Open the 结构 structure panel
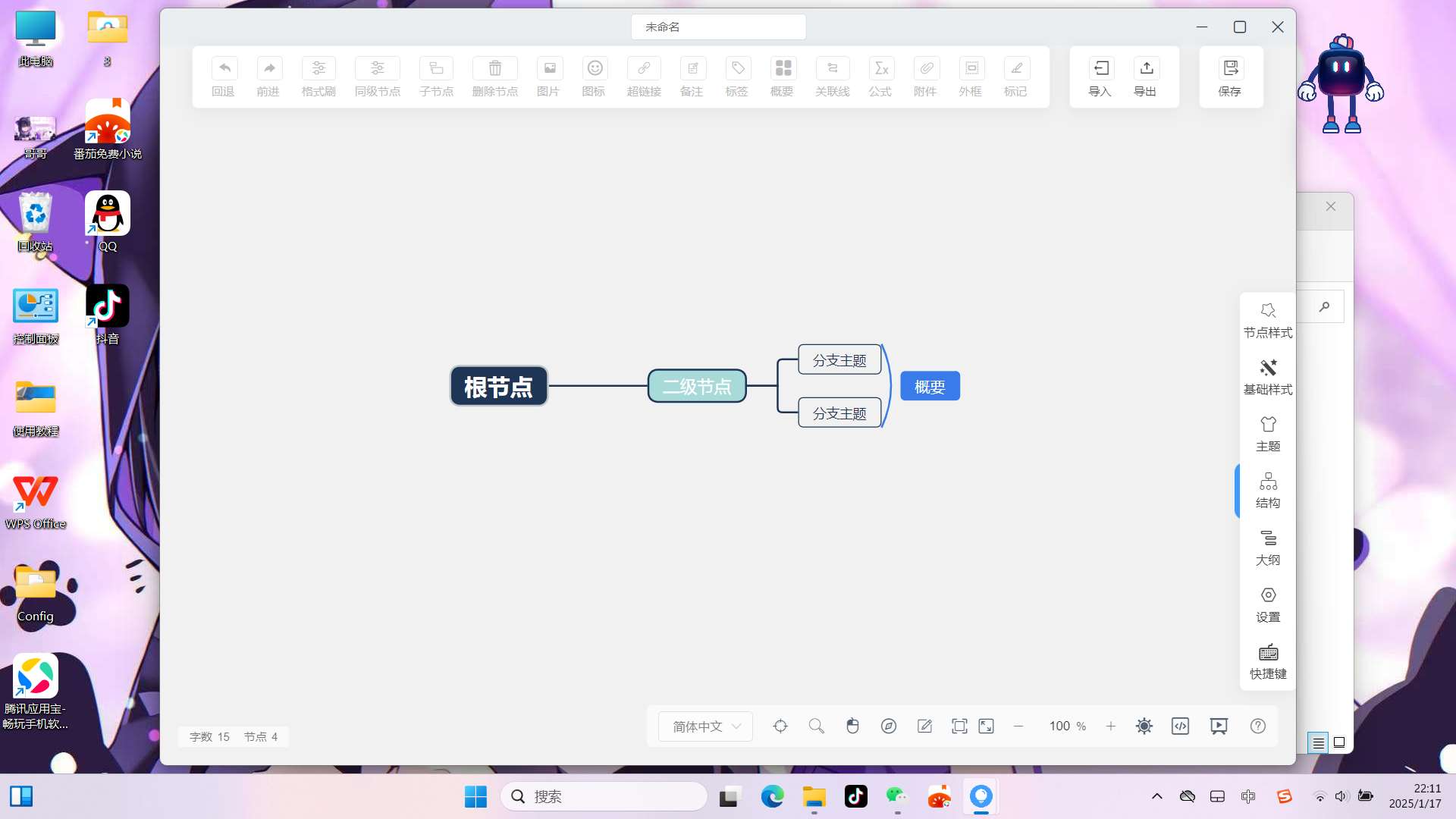The height and width of the screenshot is (819, 1456). tap(1268, 491)
